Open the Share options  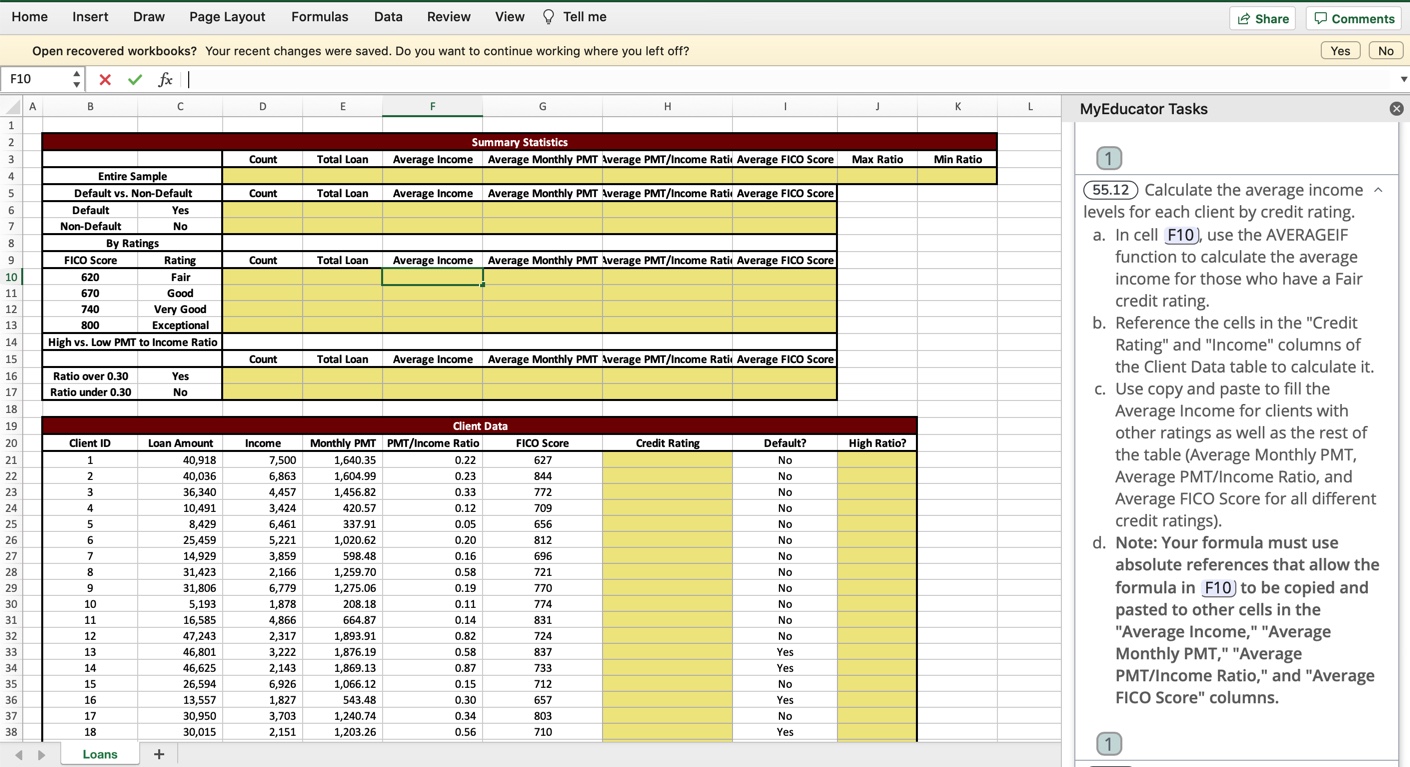click(x=1262, y=17)
